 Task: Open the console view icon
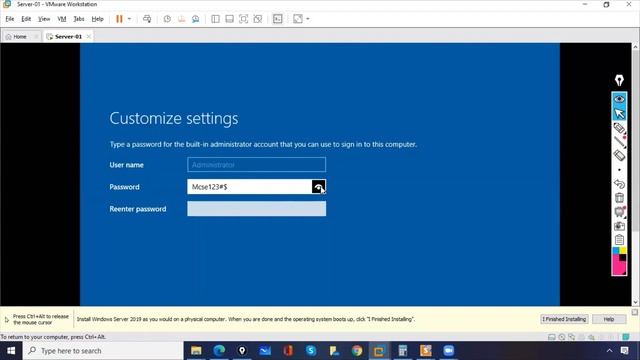(278, 19)
